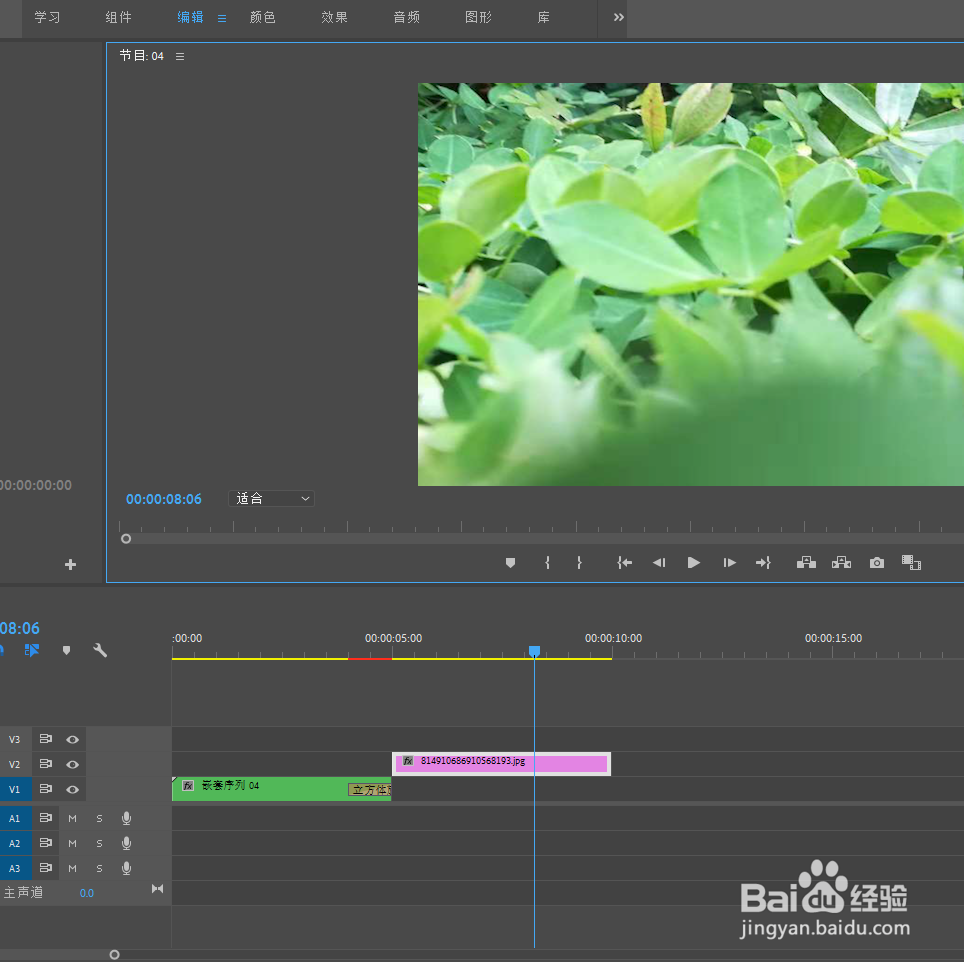This screenshot has height=962, width=964.
Task: Switch to the 学习 workspace
Action: coord(47,17)
